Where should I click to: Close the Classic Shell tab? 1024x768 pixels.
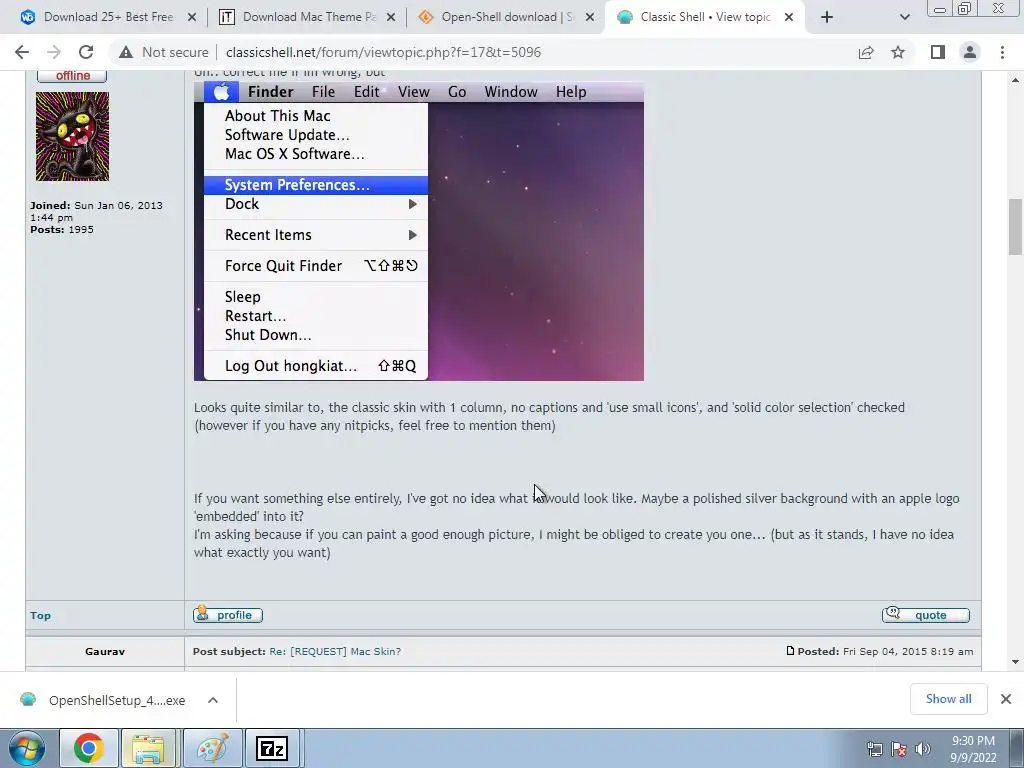[789, 17]
